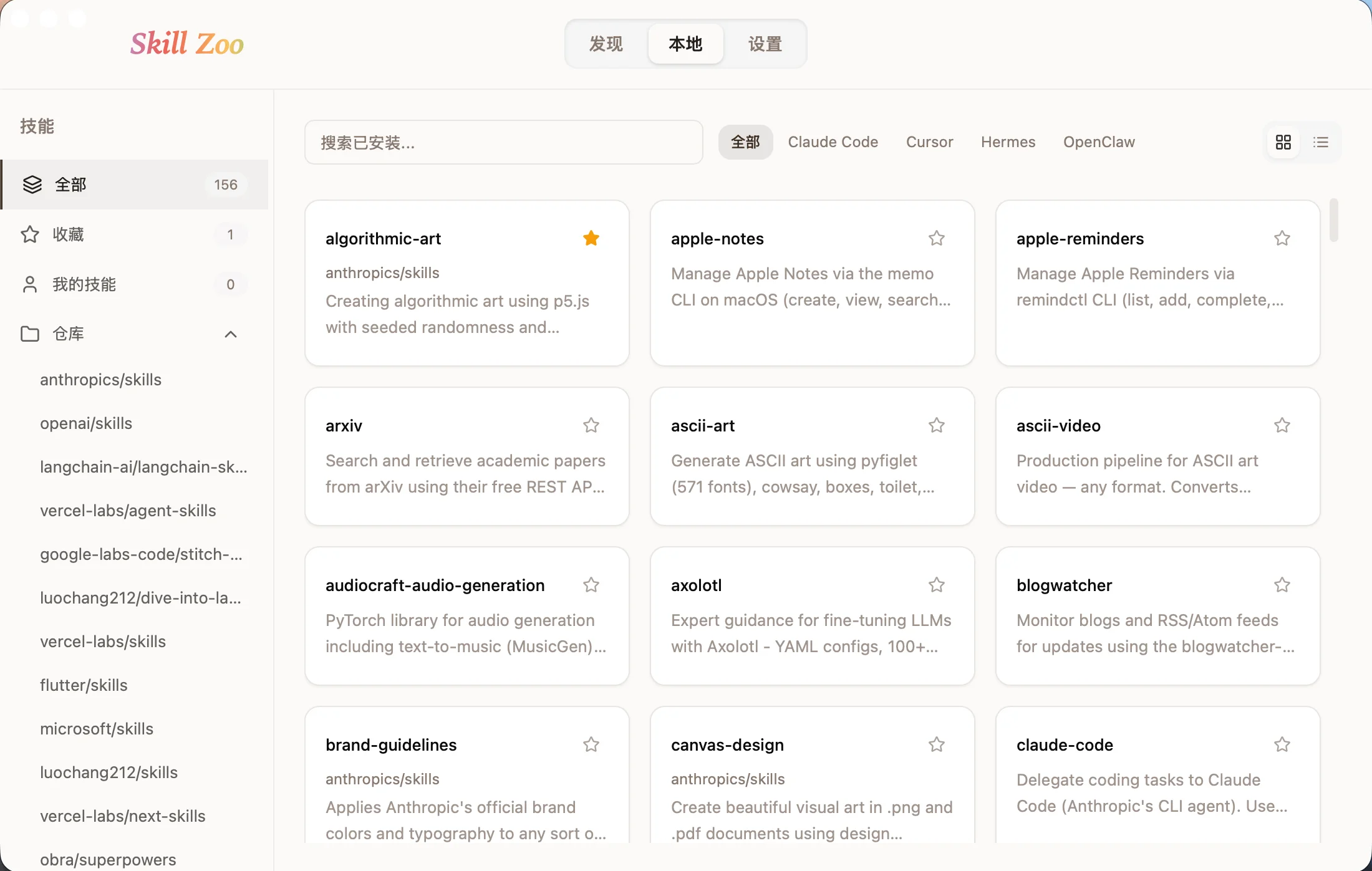Filter skills by Hermes

(1008, 142)
